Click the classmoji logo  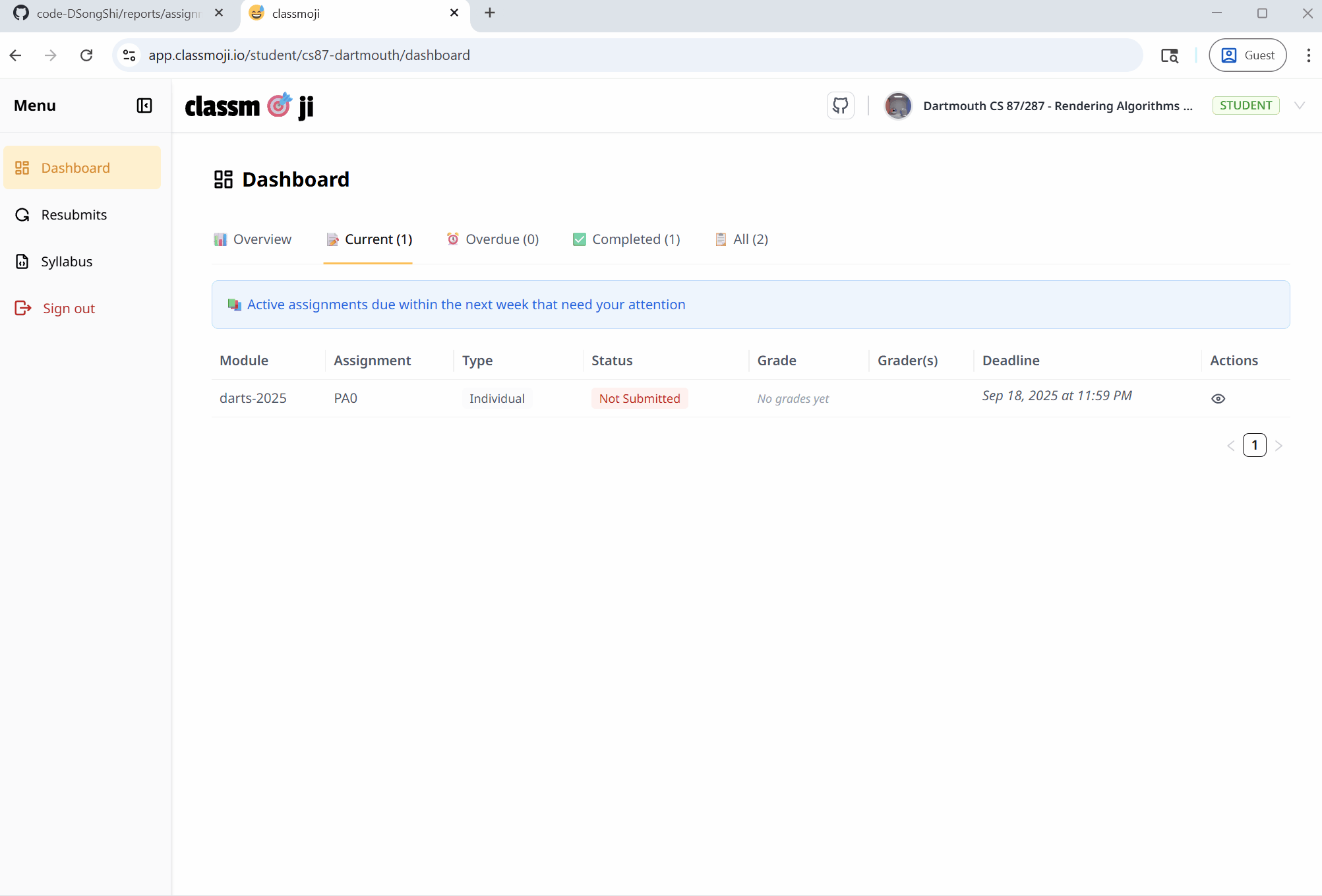click(x=249, y=105)
